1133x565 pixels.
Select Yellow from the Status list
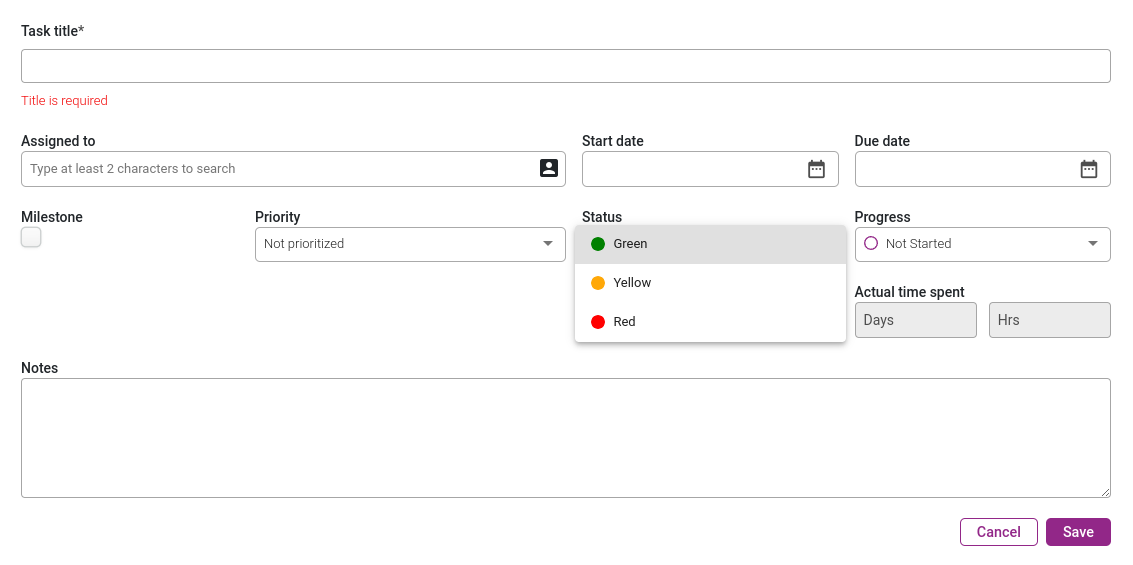(x=710, y=283)
